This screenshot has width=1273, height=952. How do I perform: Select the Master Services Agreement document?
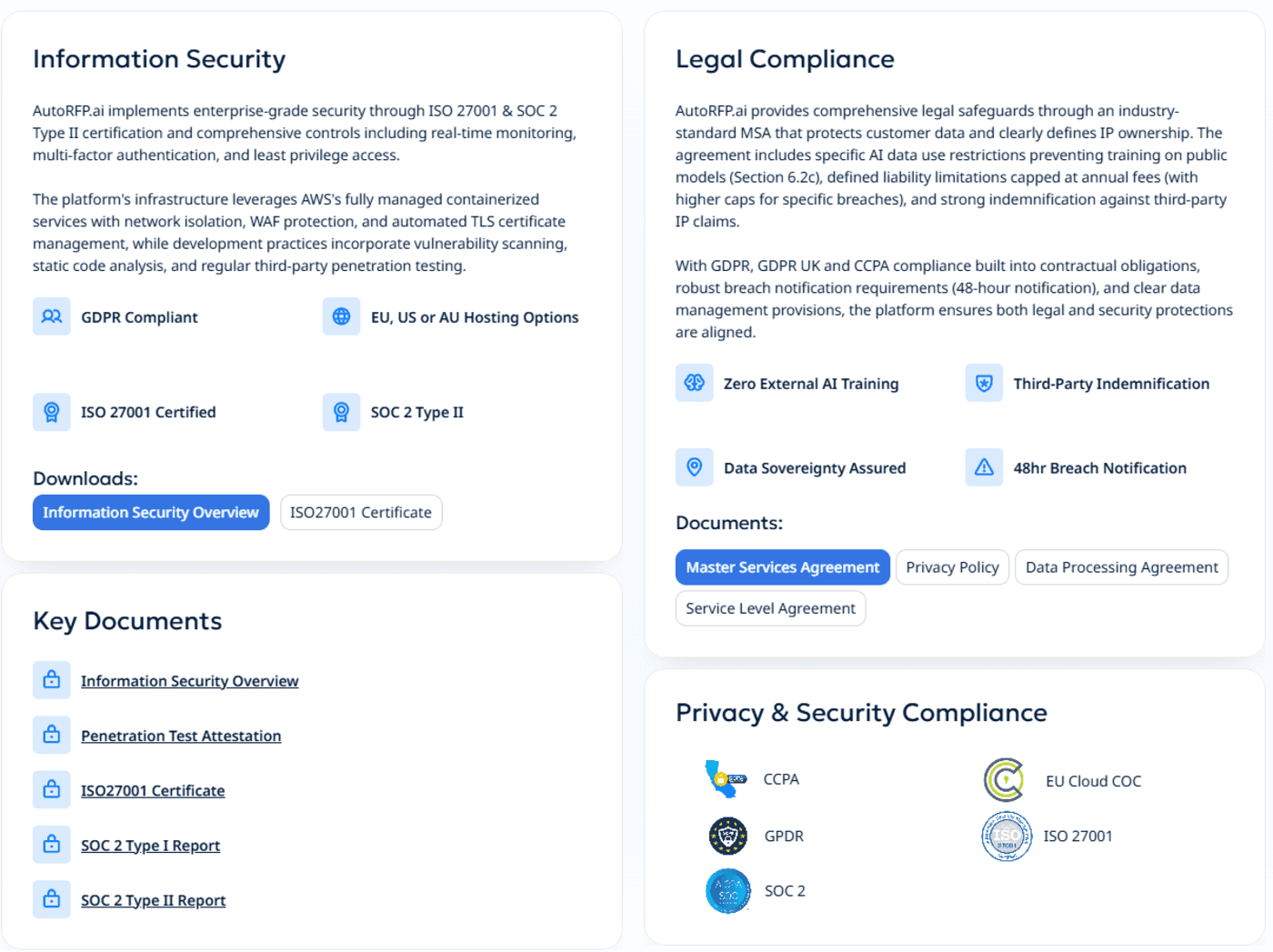point(782,566)
